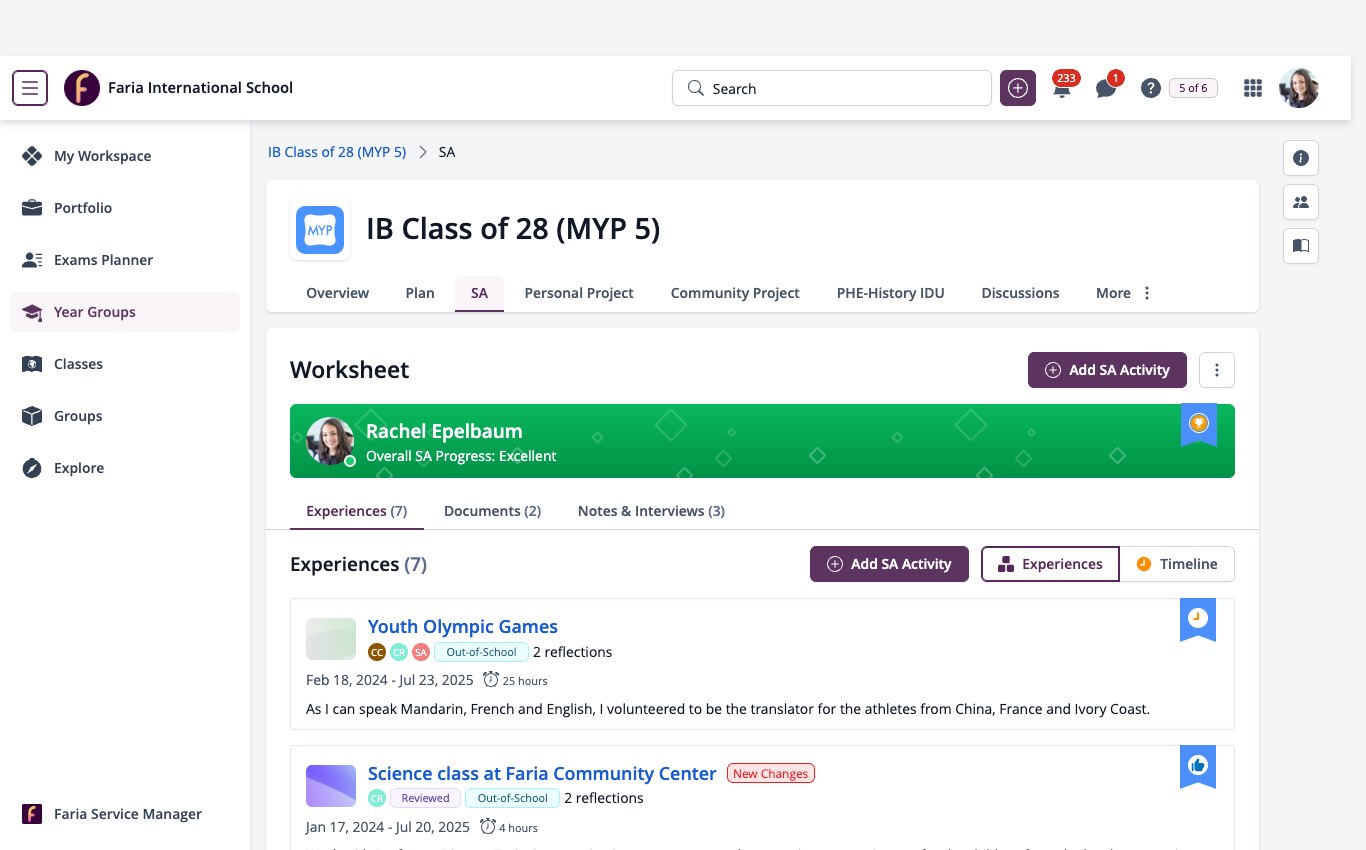Click the help question mark icon
This screenshot has width=1366, height=850.
click(1151, 88)
